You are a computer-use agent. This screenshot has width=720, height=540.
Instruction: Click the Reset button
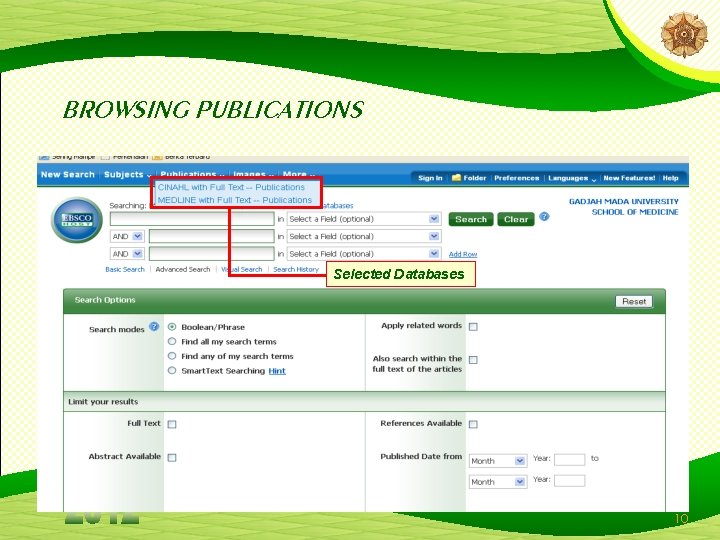click(634, 302)
